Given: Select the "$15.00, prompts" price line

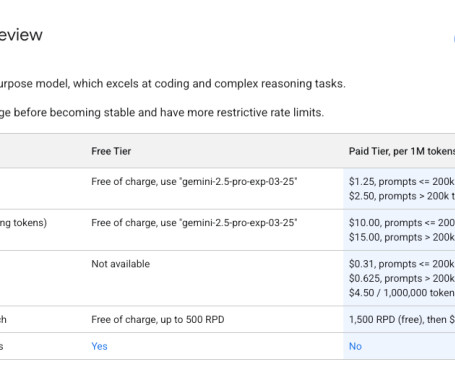Looking at the screenshot, I should (402, 237).
